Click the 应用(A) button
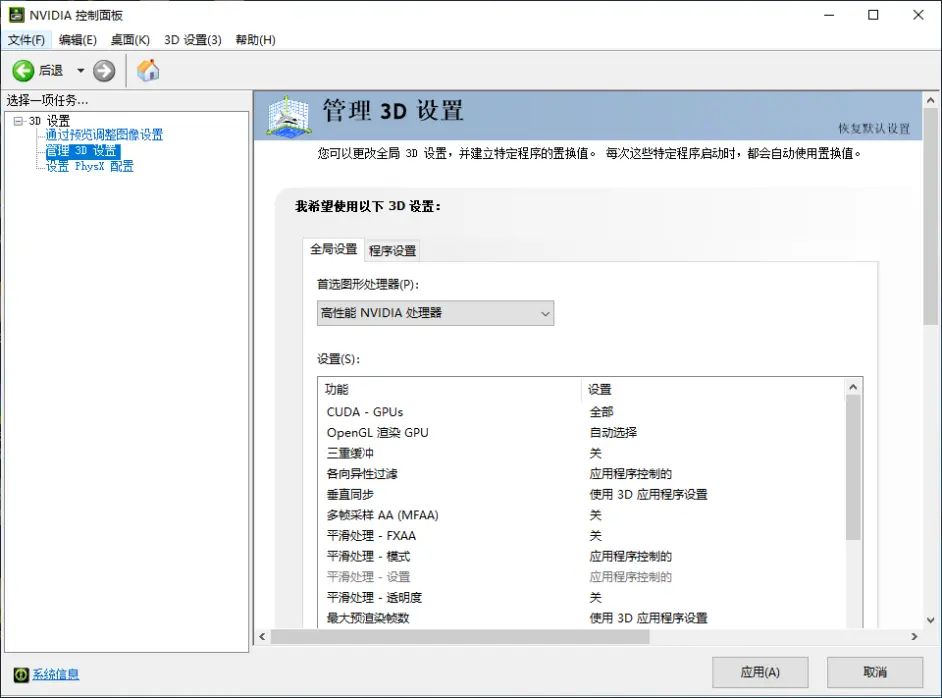Screen dimensions: 942x698 click(760, 672)
